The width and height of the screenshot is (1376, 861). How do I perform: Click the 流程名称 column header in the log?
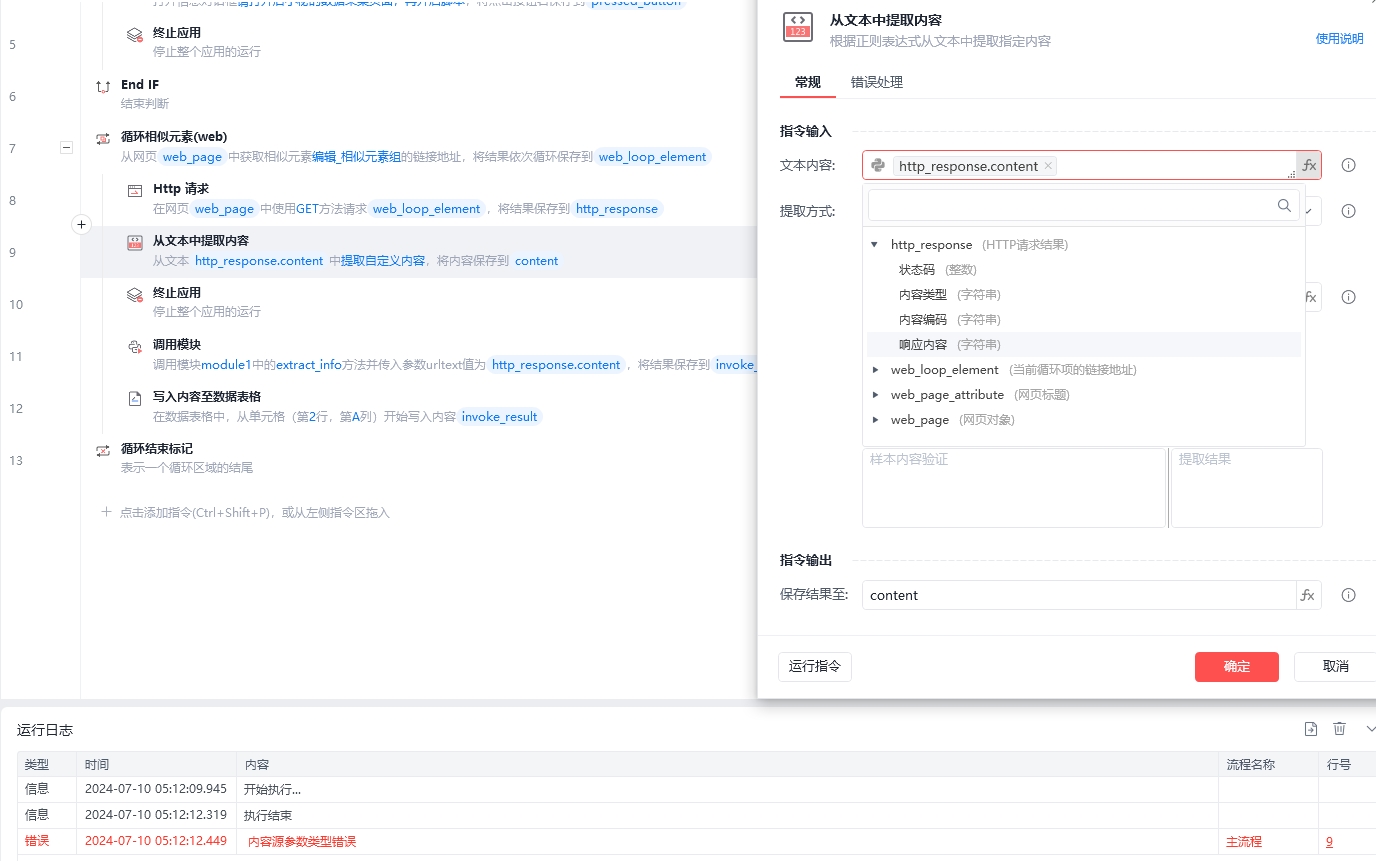(x=1268, y=764)
